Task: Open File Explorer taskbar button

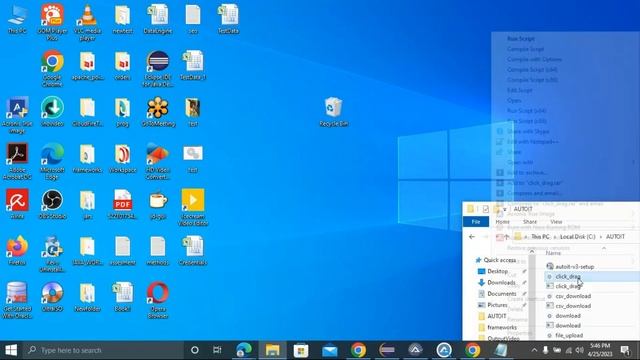Action: coord(273,350)
